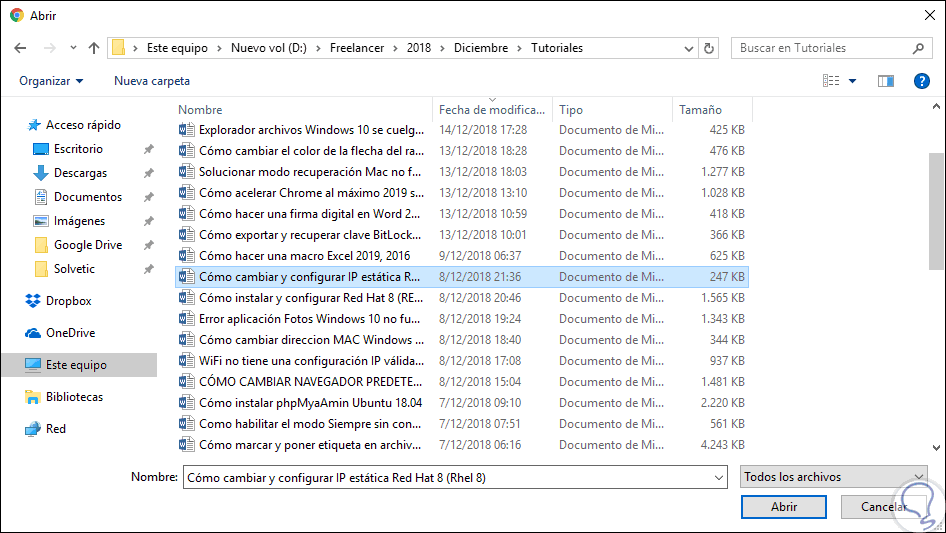This screenshot has width=946, height=533.
Task: Click the pin icon beside Google Drive
Action: (x=148, y=245)
